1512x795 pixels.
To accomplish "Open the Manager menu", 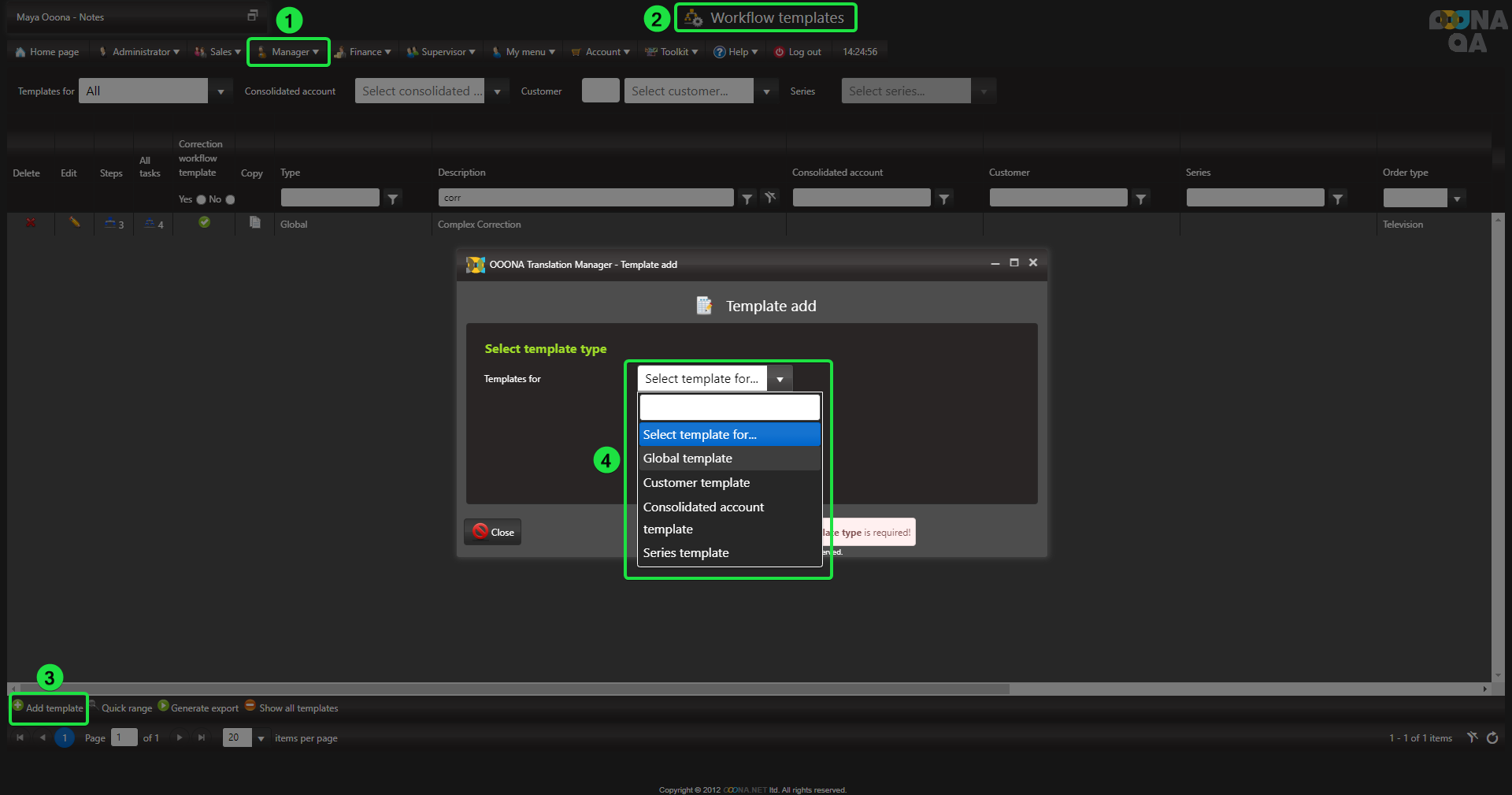I will [289, 52].
